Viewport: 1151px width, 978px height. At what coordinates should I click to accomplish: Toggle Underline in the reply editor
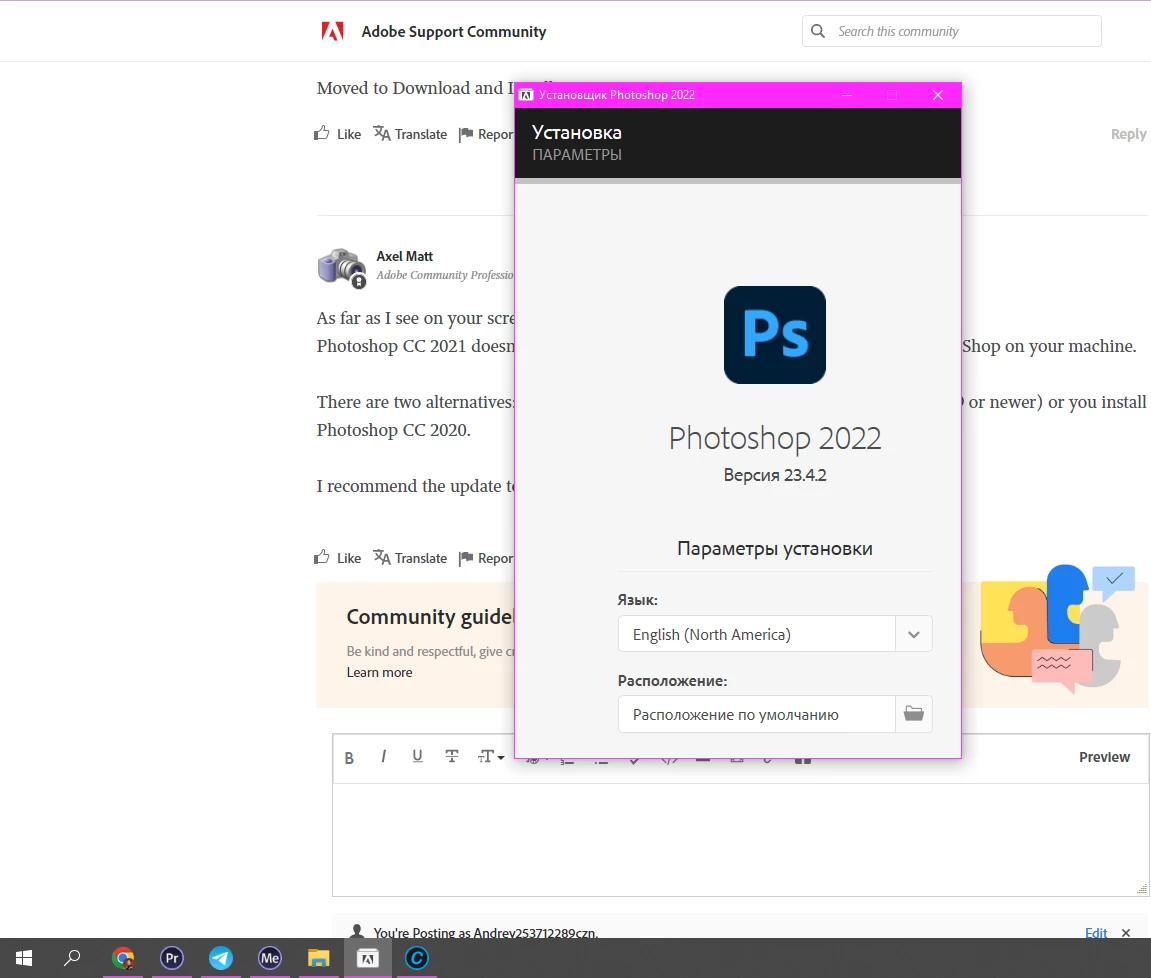[417, 756]
